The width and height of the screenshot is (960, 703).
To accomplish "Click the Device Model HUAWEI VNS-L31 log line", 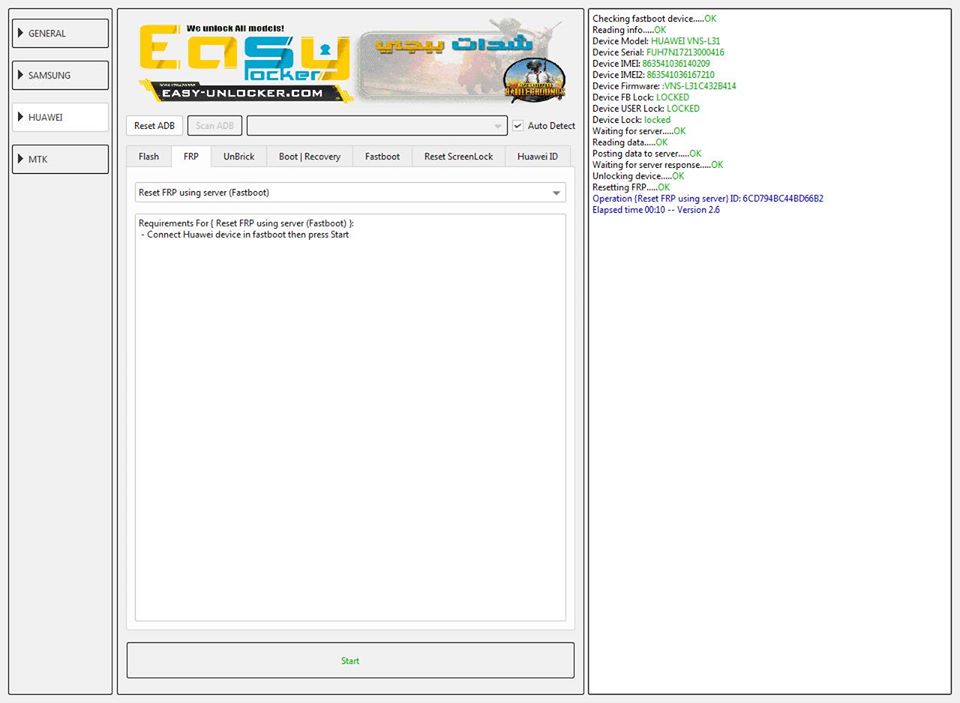I will [x=656, y=41].
